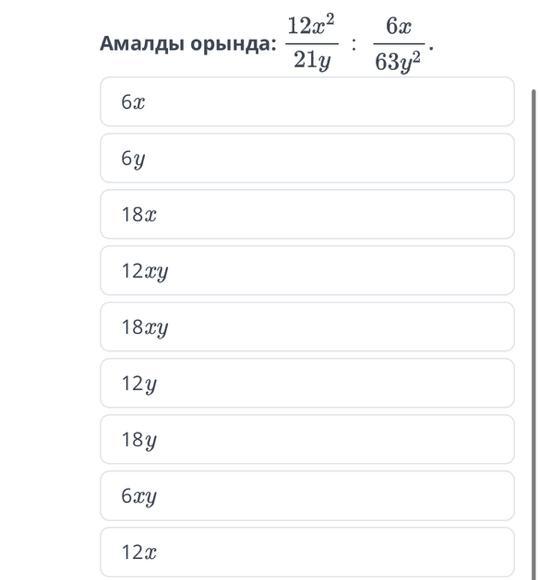Choose the 18x answer option
The image size is (540, 580).
(307, 214)
